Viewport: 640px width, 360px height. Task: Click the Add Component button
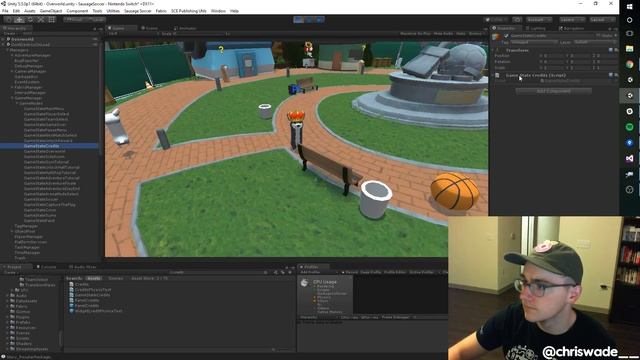(553, 91)
